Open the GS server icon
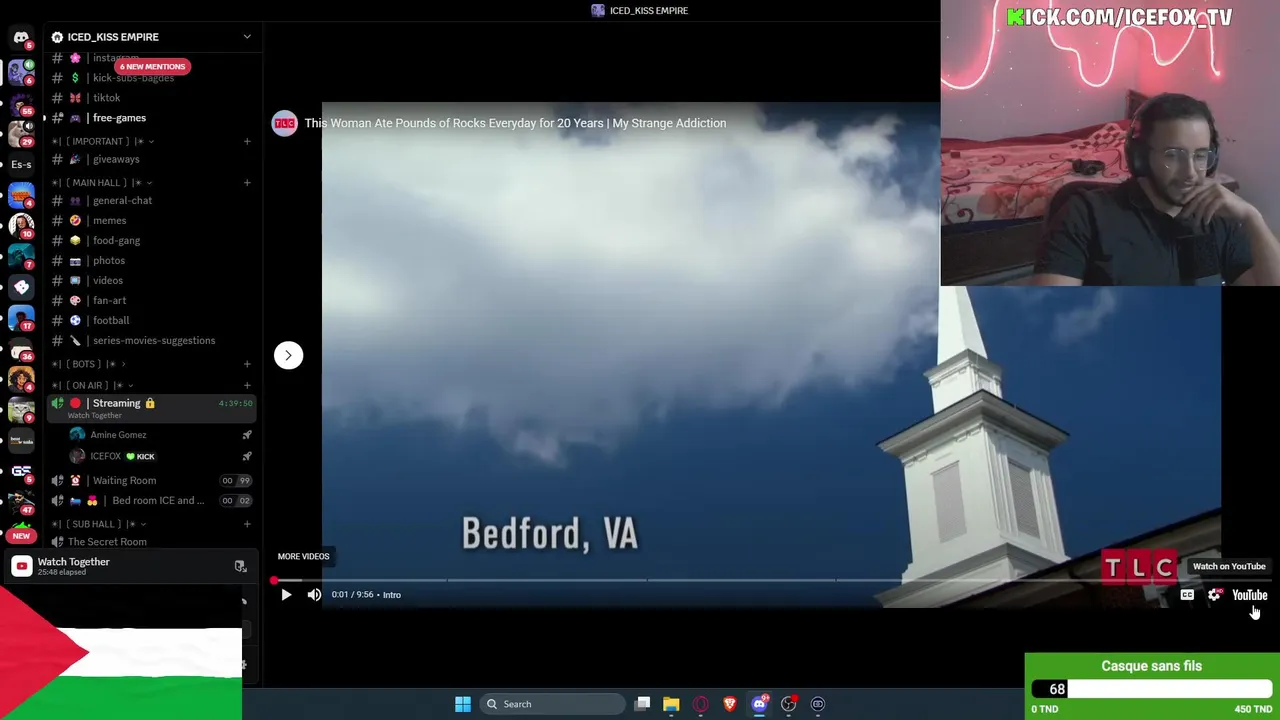 point(21,471)
